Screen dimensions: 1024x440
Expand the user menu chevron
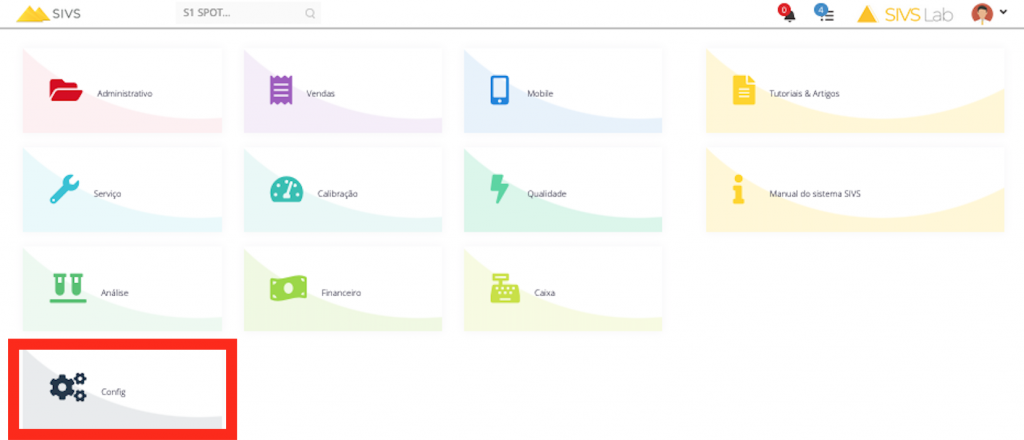(x=1003, y=12)
